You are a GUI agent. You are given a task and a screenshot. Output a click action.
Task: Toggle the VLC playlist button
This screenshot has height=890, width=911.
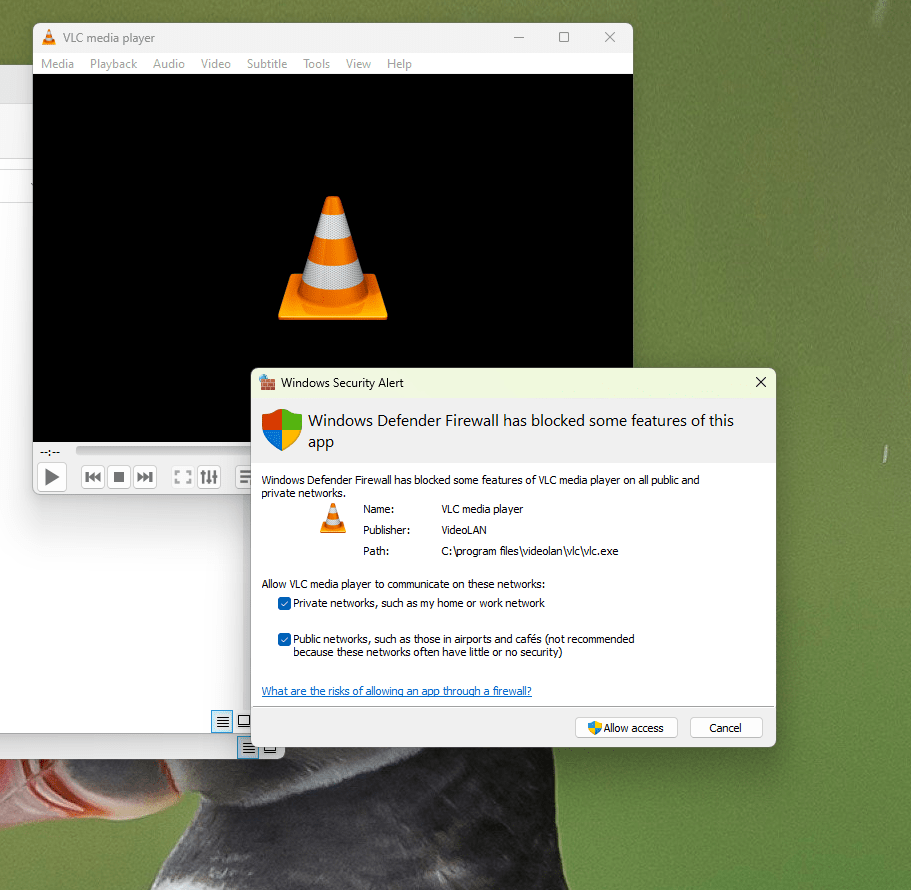point(243,477)
